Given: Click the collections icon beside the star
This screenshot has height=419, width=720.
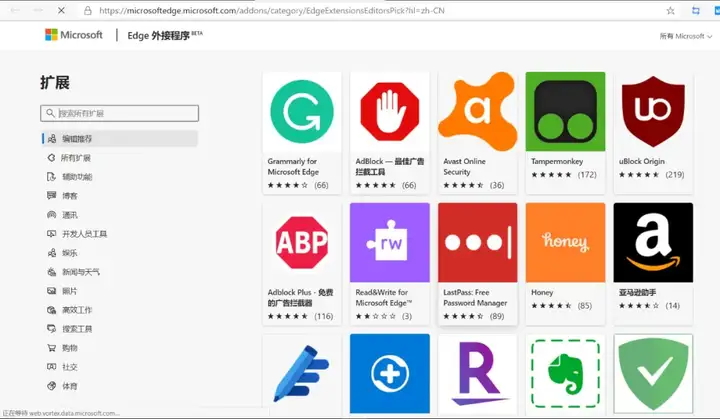Looking at the screenshot, I should pos(696,11).
